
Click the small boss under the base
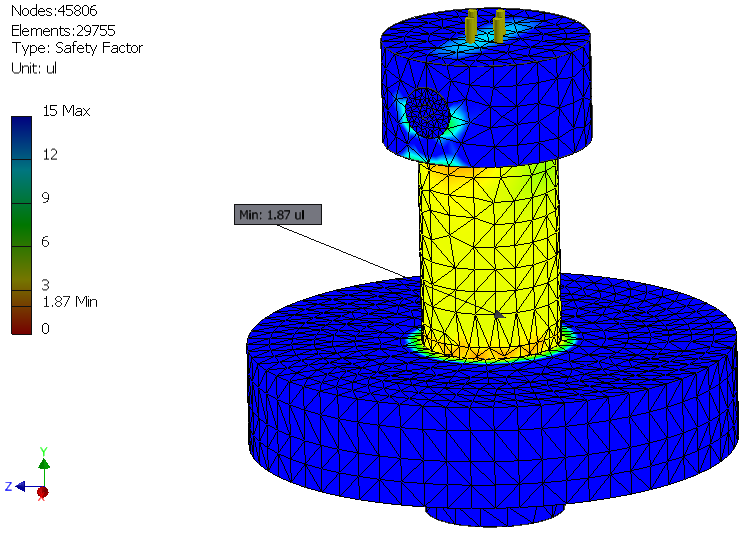pos(495,516)
